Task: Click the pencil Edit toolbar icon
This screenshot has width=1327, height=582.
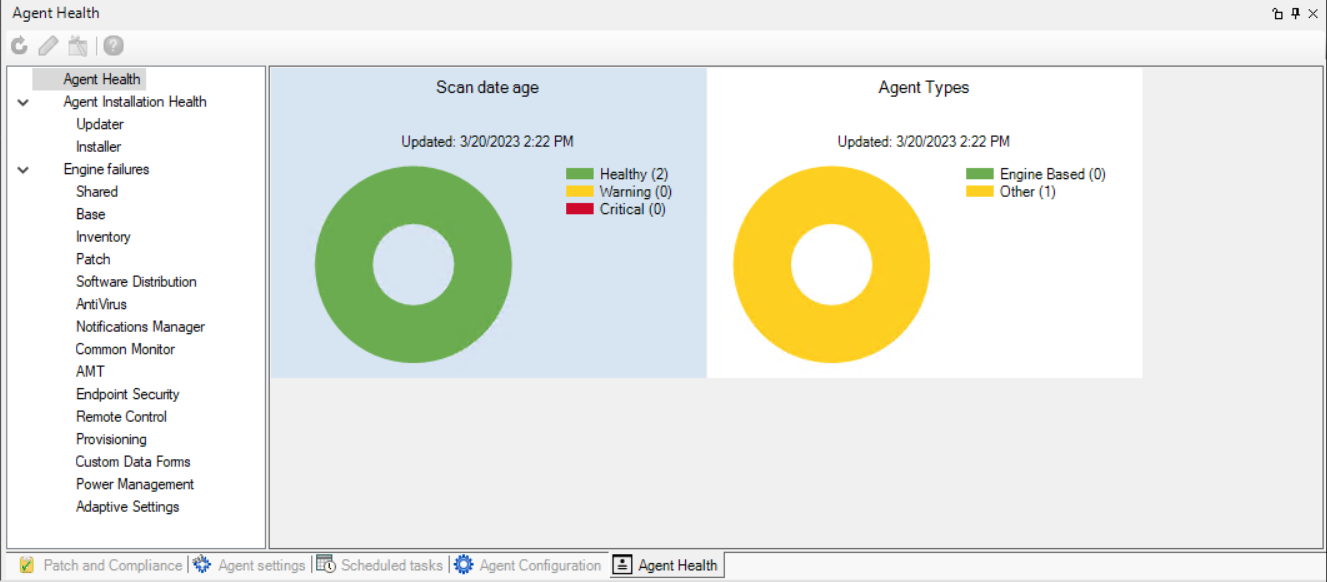Action: [x=48, y=46]
